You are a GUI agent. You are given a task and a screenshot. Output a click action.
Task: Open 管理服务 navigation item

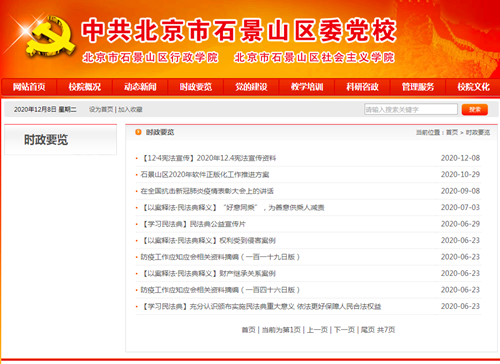(x=418, y=87)
